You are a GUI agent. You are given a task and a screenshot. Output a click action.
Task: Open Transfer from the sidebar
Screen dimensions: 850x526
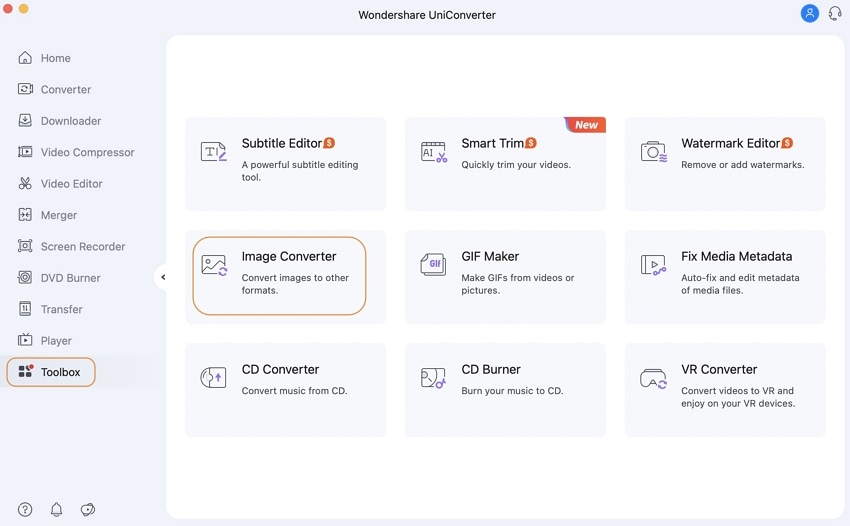61,310
